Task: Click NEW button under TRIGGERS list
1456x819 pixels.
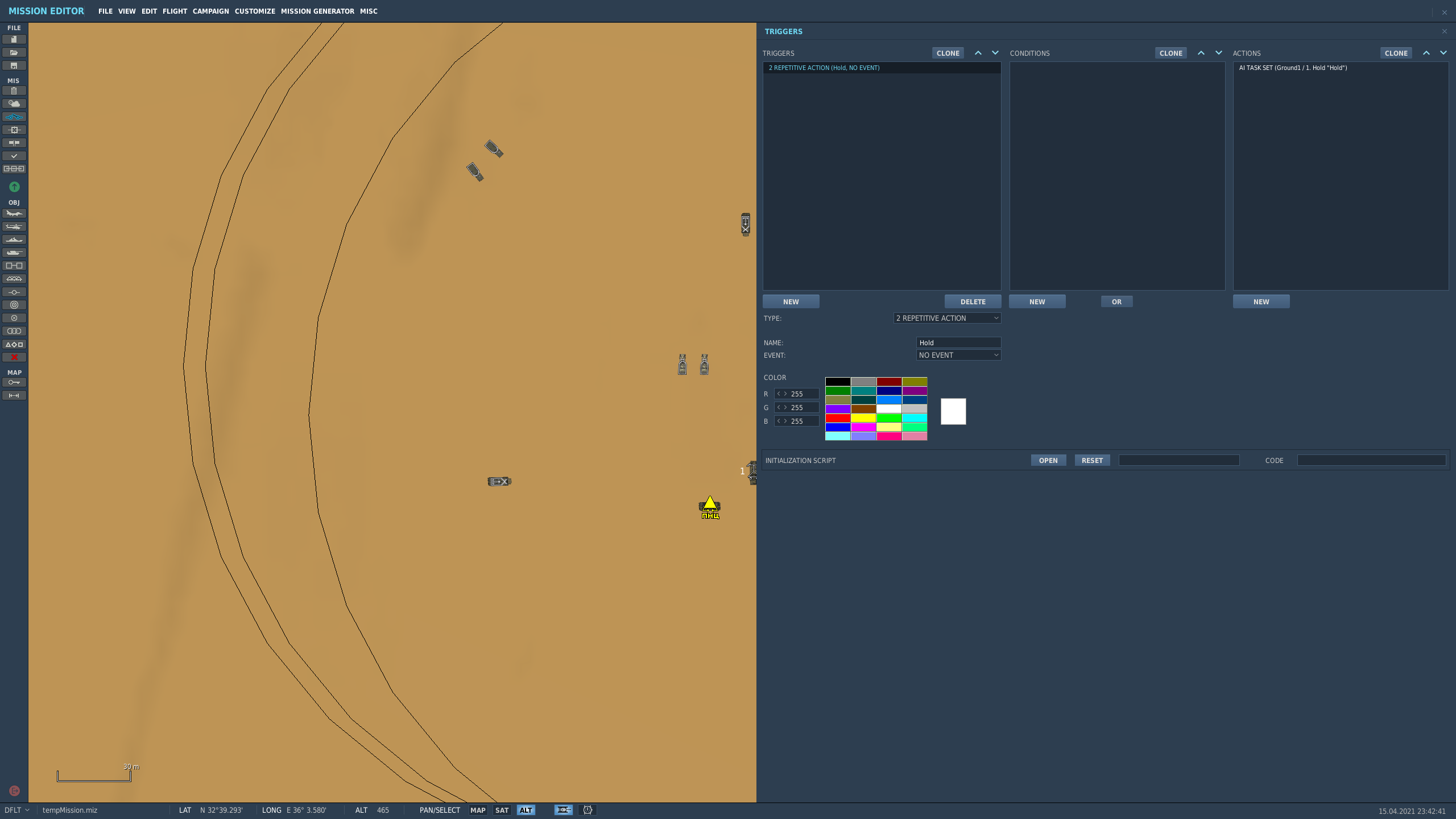Action: tap(791, 301)
